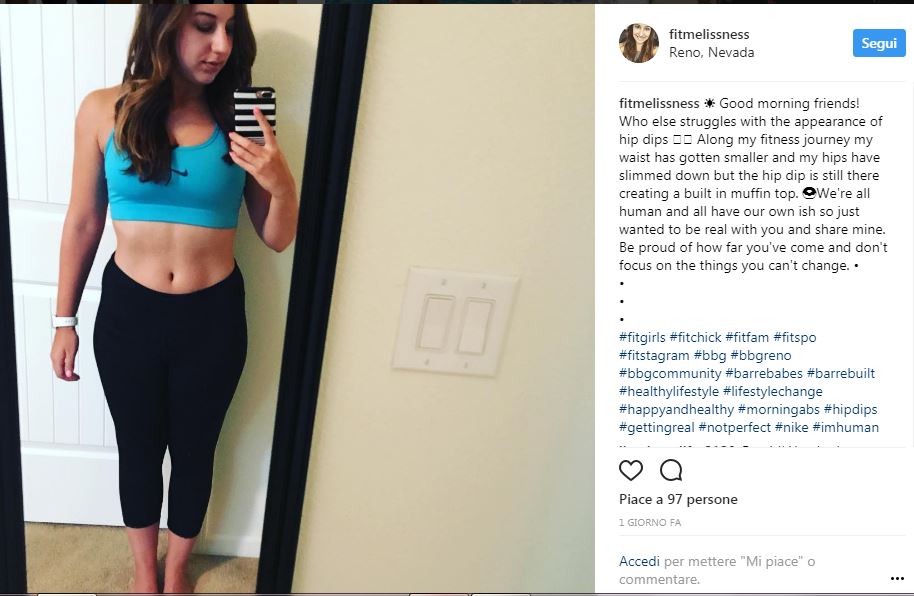Open the #bbgcommunity hashtag
This screenshot has width=914, height=596.
tap(670, 373)
